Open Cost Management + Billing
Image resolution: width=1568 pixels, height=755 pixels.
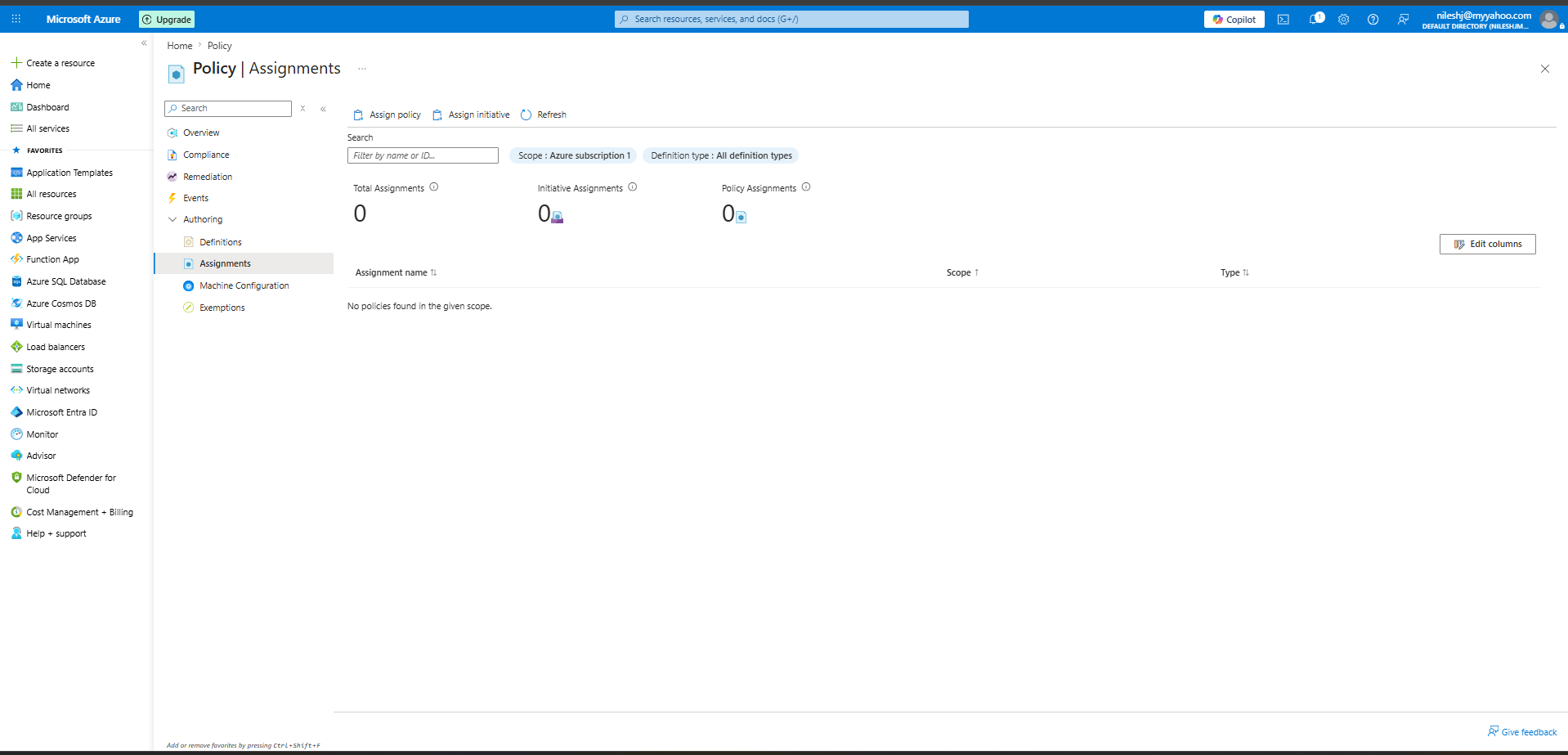[72, 512]
